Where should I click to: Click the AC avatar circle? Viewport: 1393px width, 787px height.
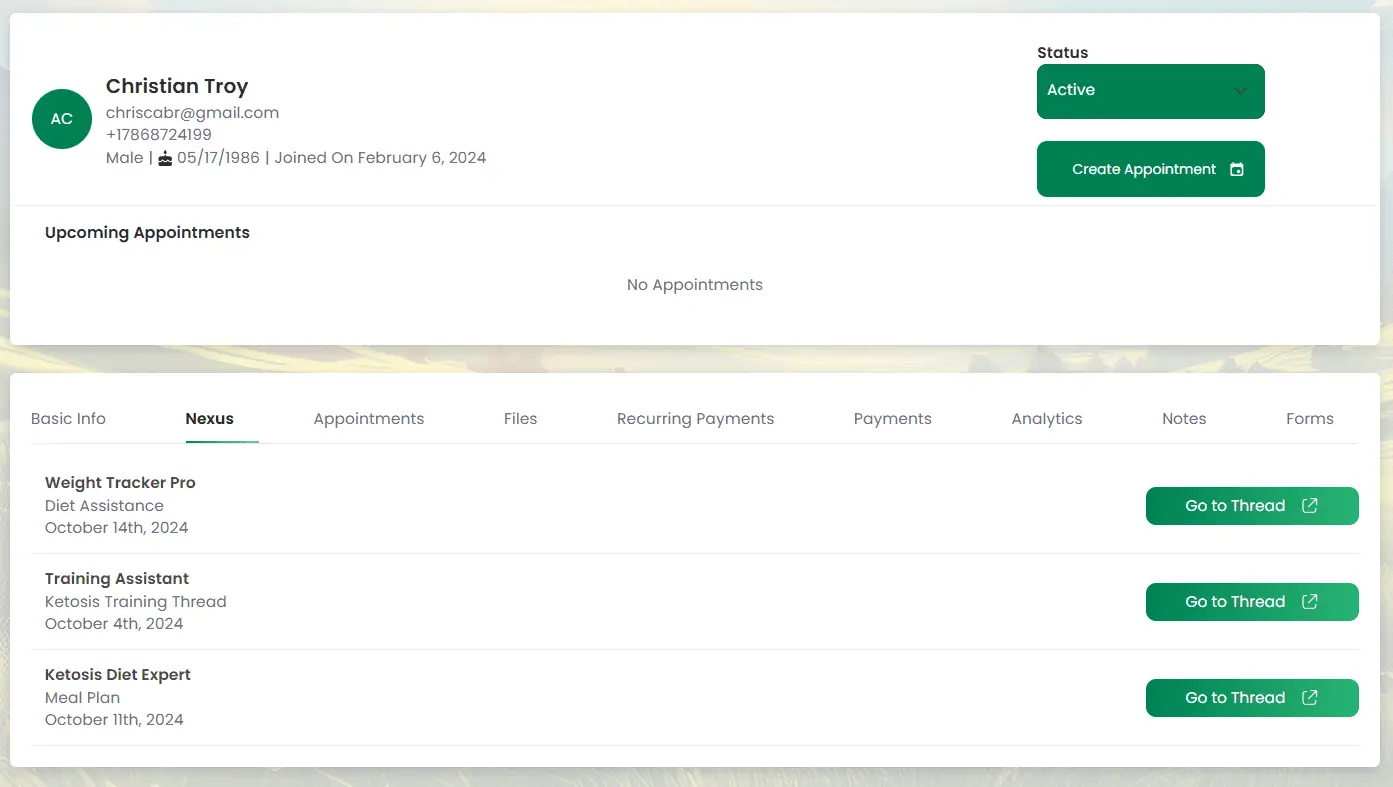(62, 119)
